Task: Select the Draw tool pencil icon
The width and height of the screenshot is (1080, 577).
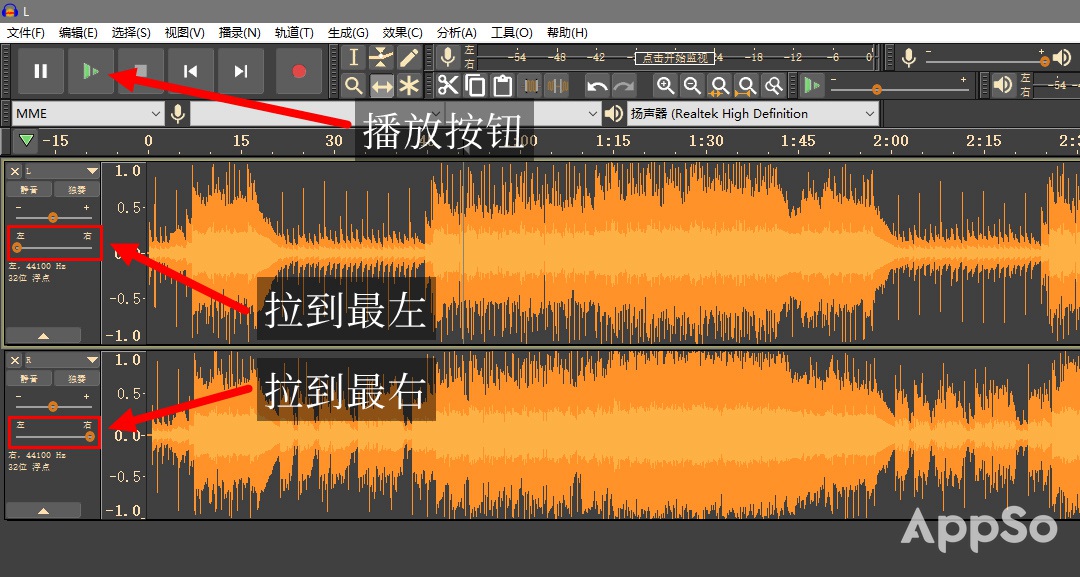Action: [x=408, y=57]
